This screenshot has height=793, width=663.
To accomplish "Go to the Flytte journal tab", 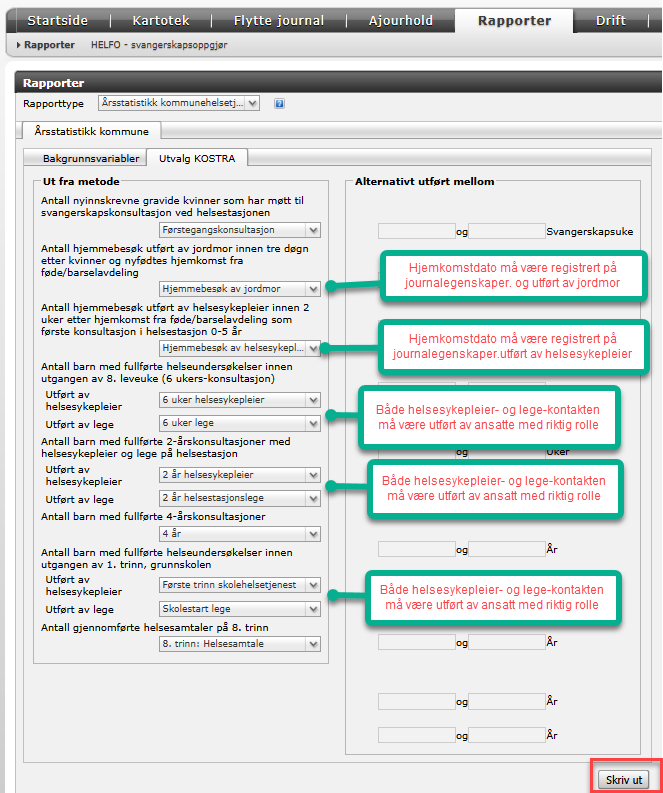I will point(279,20).
